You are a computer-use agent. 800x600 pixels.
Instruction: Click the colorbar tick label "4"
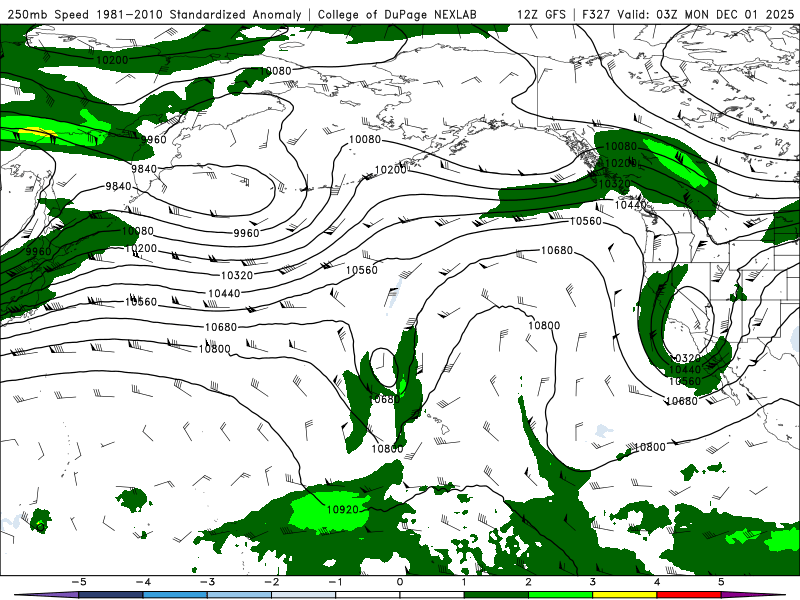[657, 582]
